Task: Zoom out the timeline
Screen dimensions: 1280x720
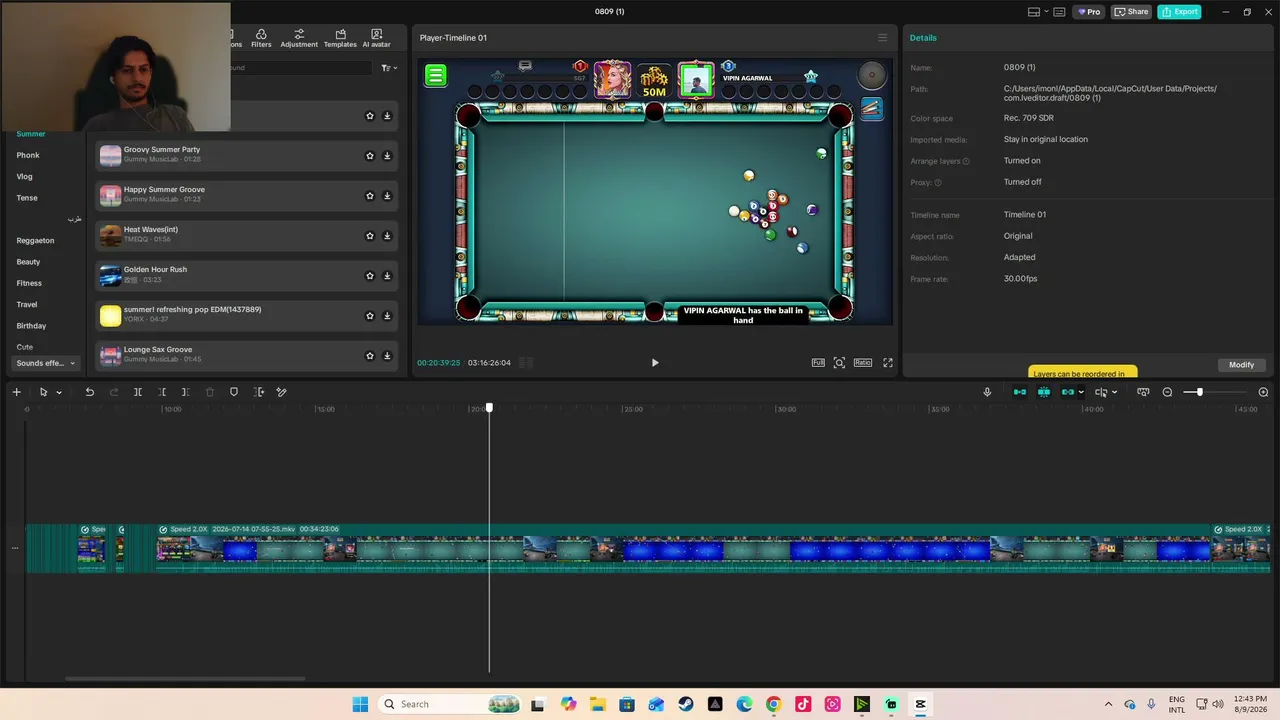Action: tap(1167, 392)
